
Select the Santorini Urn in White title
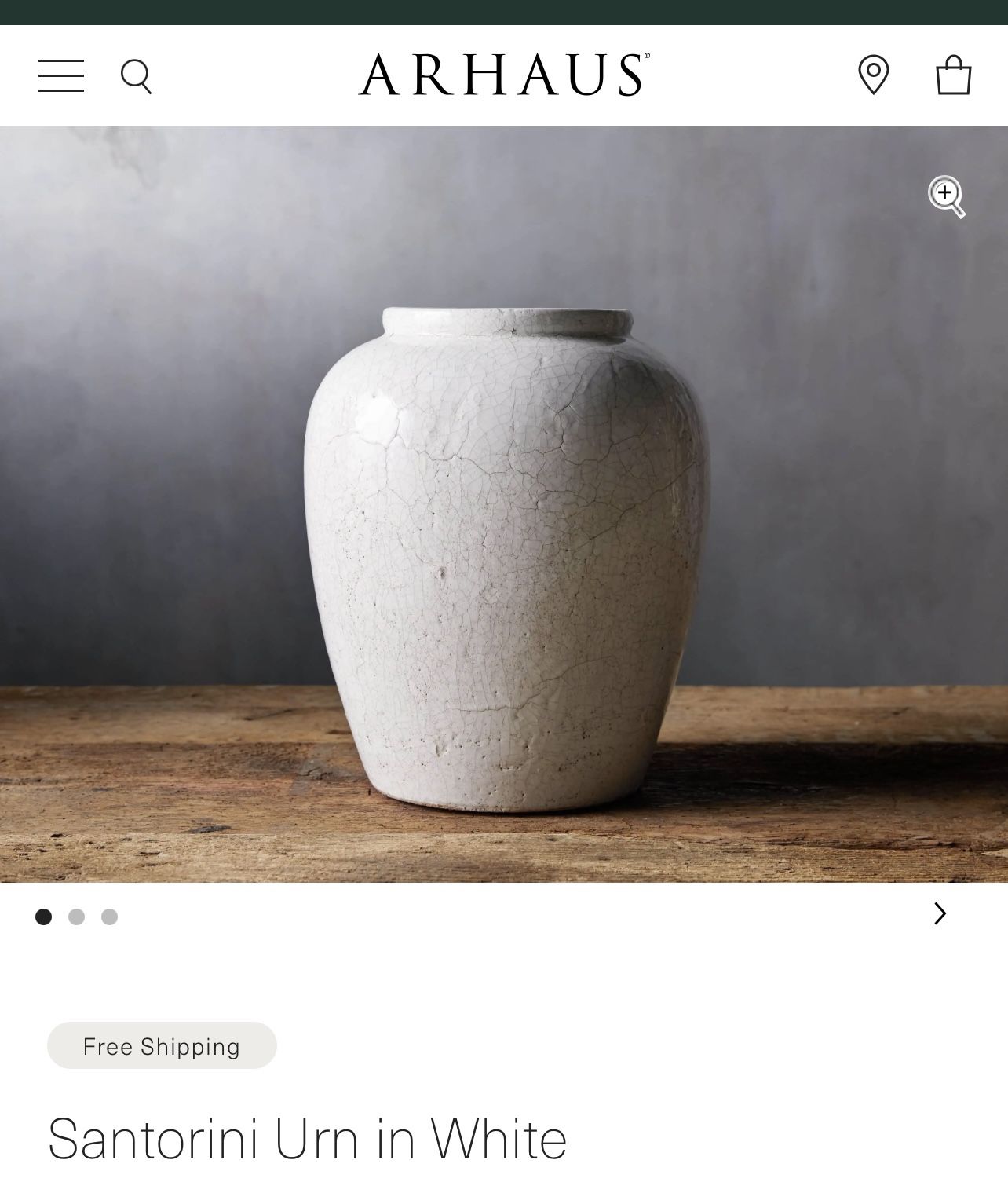tap(307, 1139)
